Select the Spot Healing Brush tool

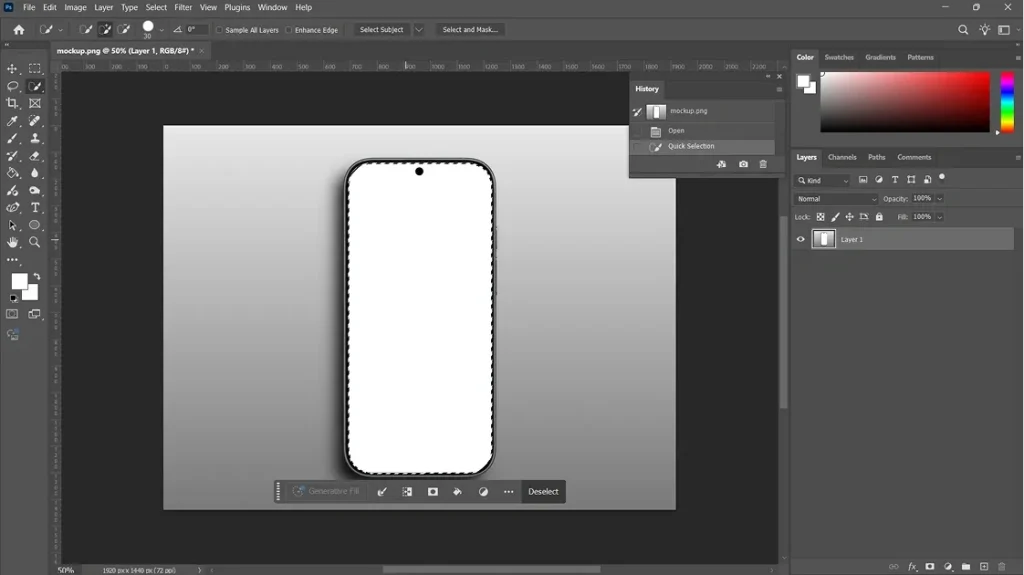(x=35, y=121)
